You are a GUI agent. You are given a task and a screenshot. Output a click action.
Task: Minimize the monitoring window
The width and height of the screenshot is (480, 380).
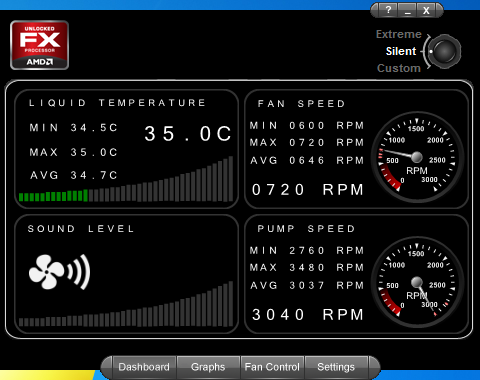tap(407, 10)
